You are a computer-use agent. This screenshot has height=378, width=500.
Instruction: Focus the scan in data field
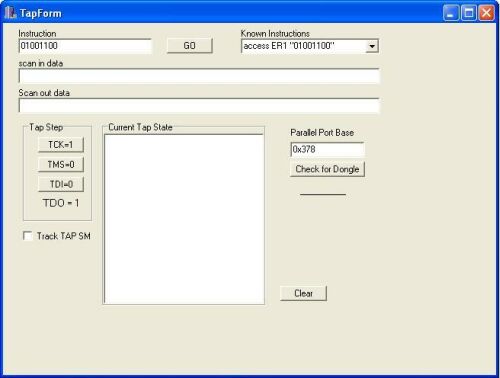click(199, 76)
